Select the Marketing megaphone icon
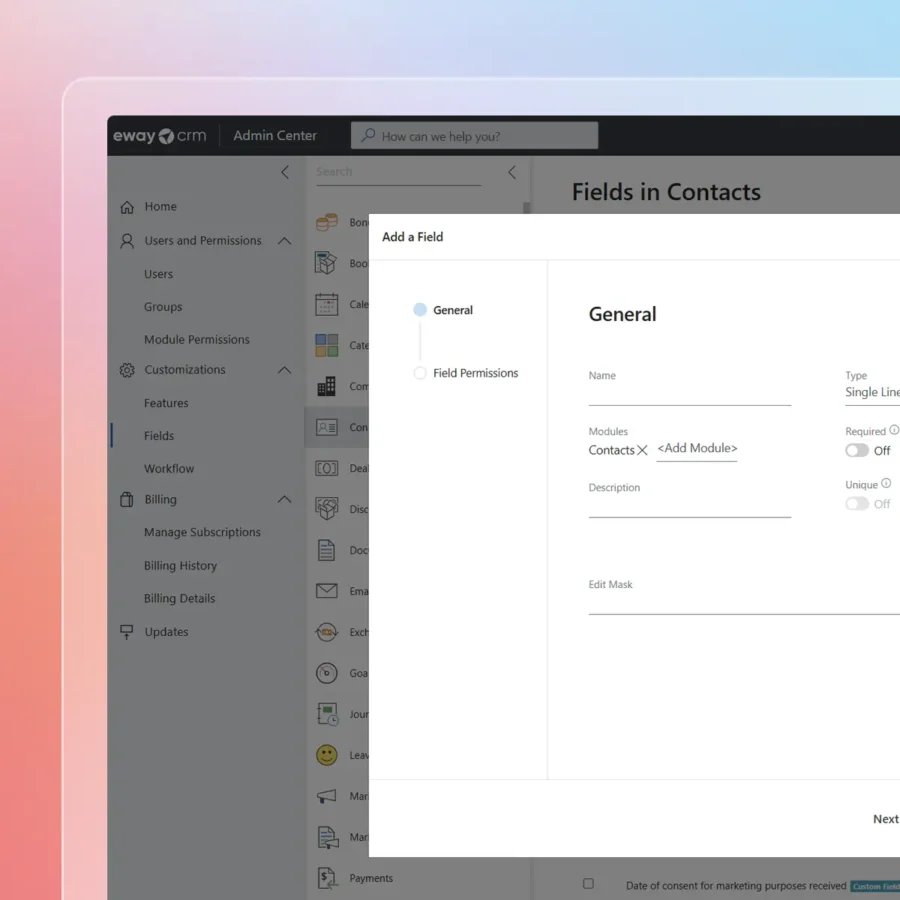900x900 pixels. pos(327,796)
